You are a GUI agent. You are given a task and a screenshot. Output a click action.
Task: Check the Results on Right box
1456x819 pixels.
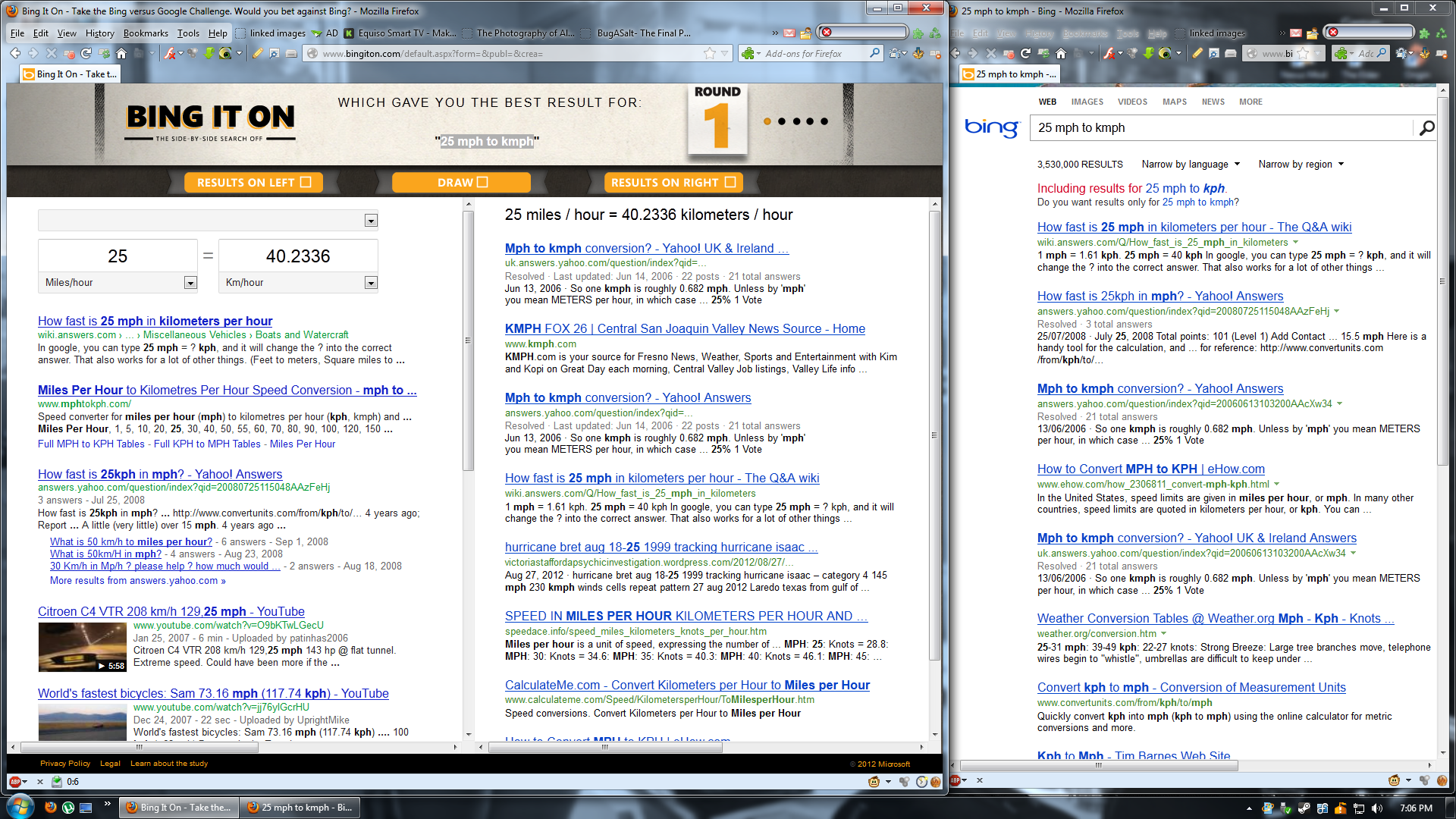(730, 183)
